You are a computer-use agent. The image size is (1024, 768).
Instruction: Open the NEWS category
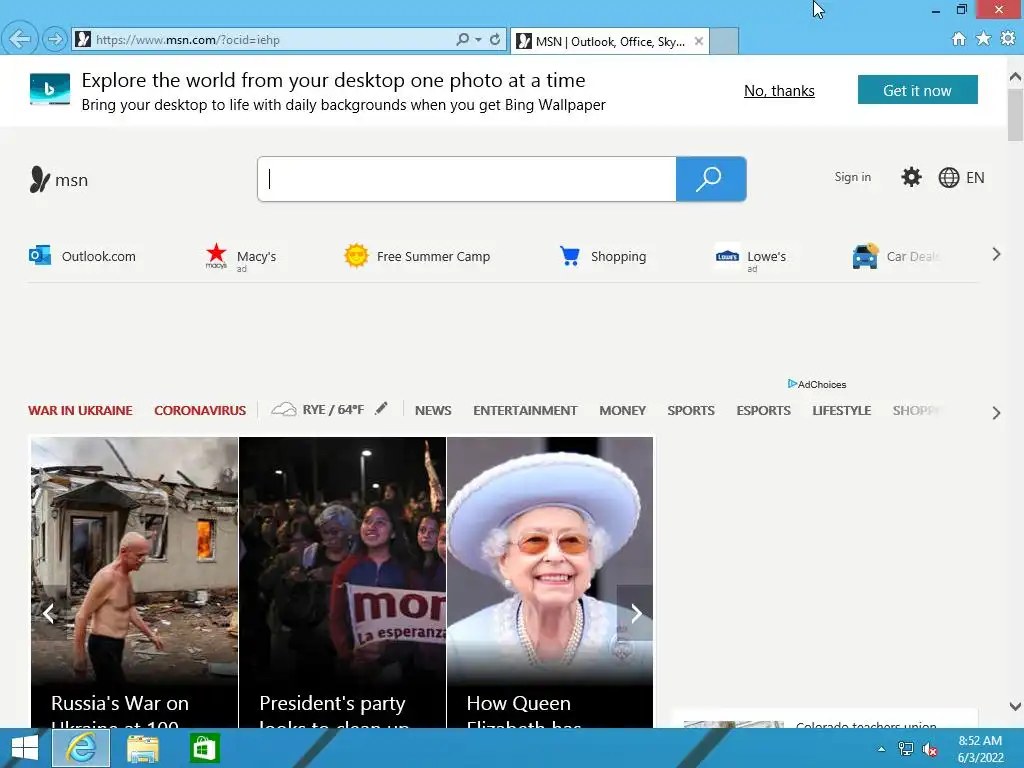click(x=433, y=410)
